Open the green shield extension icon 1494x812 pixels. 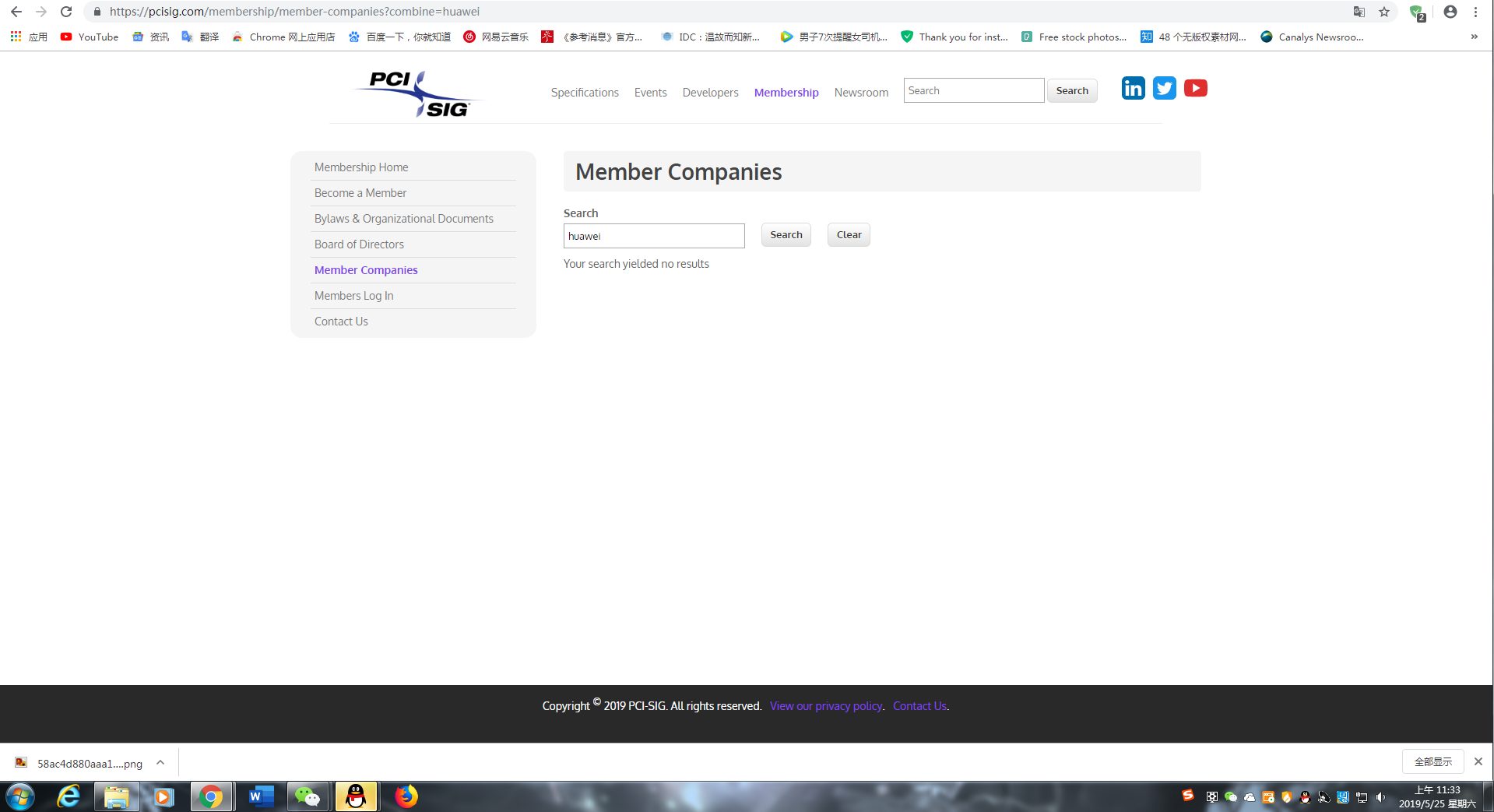click(1417, 12)
